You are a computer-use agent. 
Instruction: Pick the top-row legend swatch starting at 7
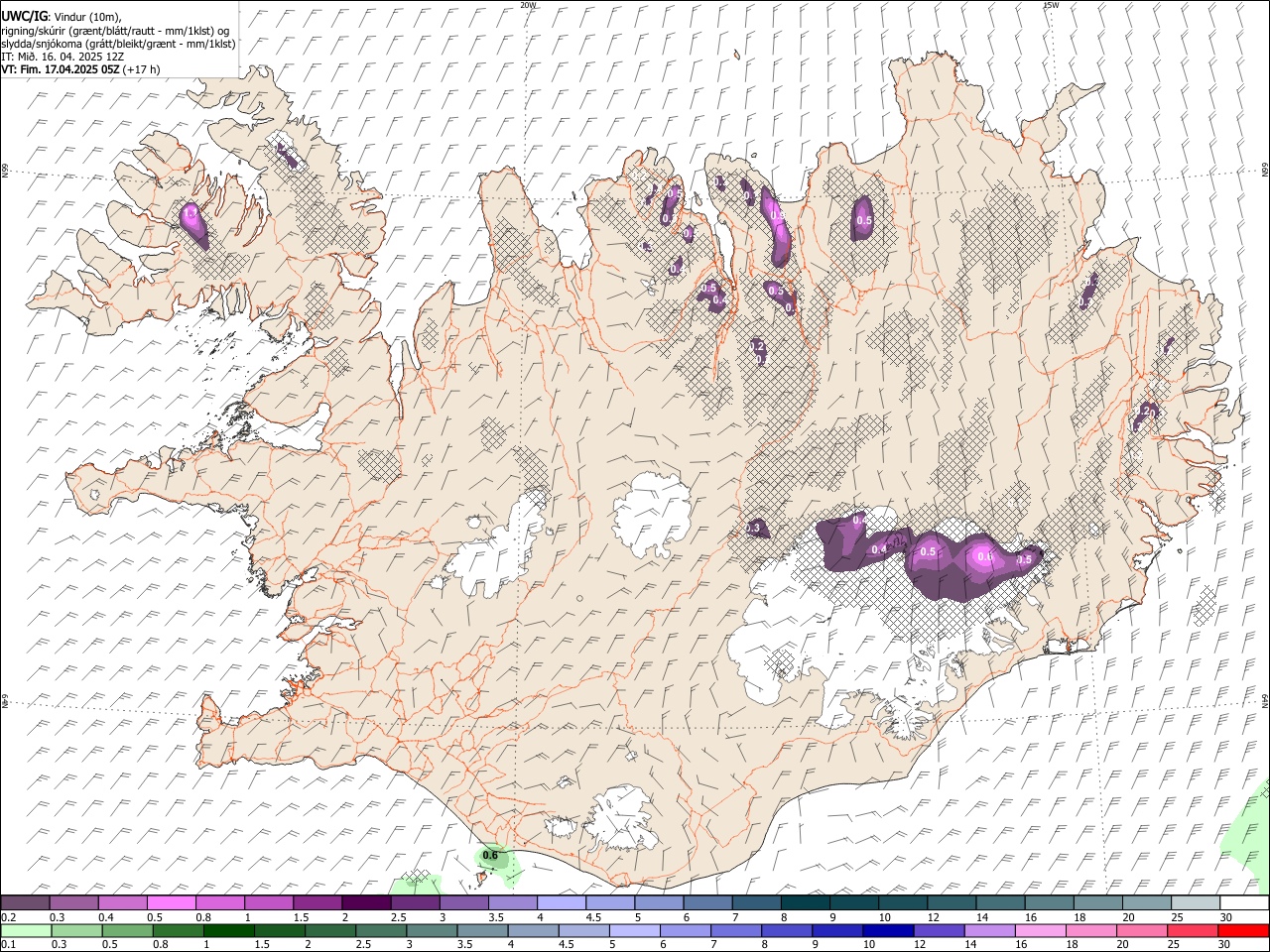[756, 902]
